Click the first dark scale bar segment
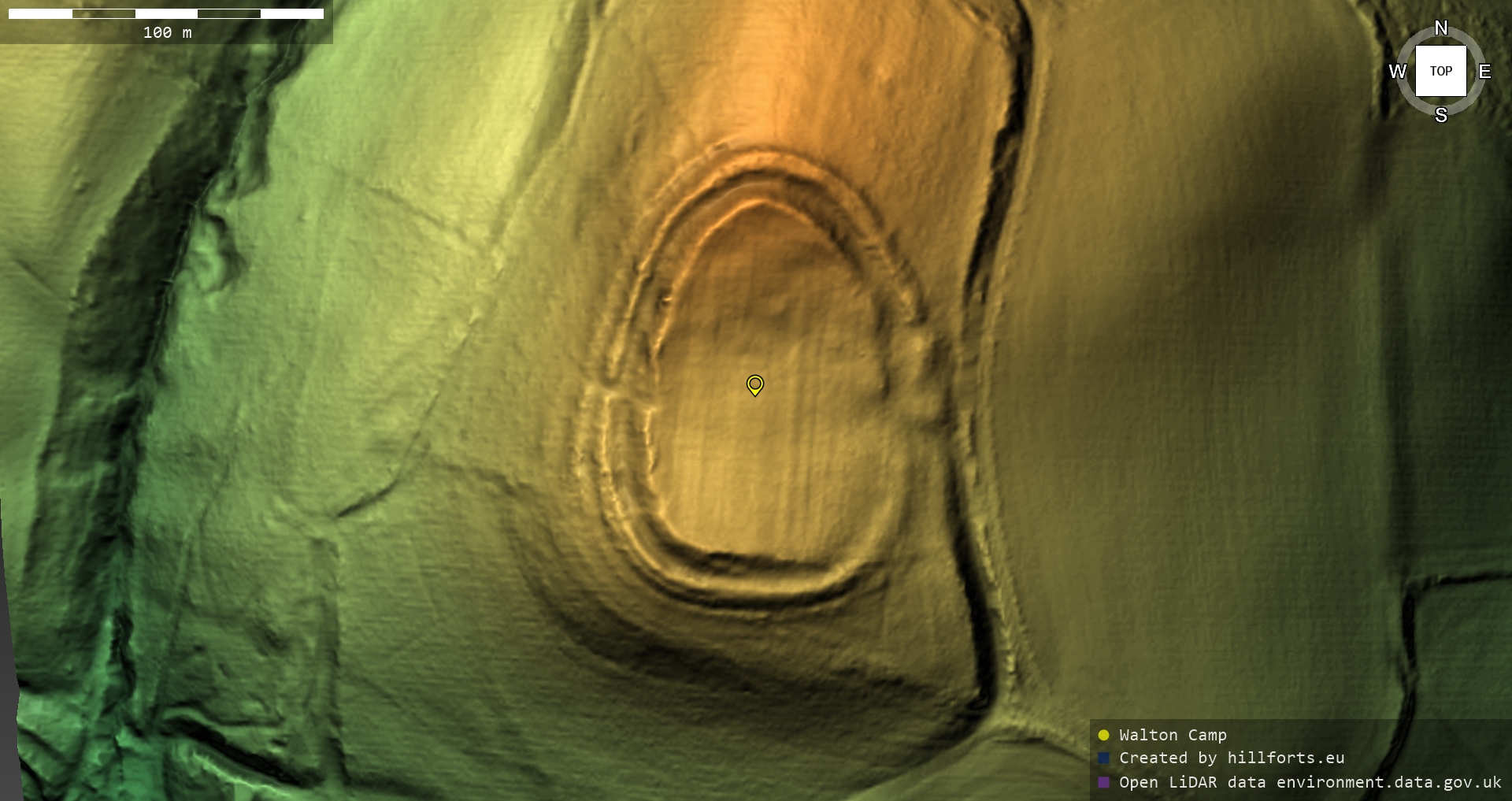The image size is (1512, 801). 103,13
